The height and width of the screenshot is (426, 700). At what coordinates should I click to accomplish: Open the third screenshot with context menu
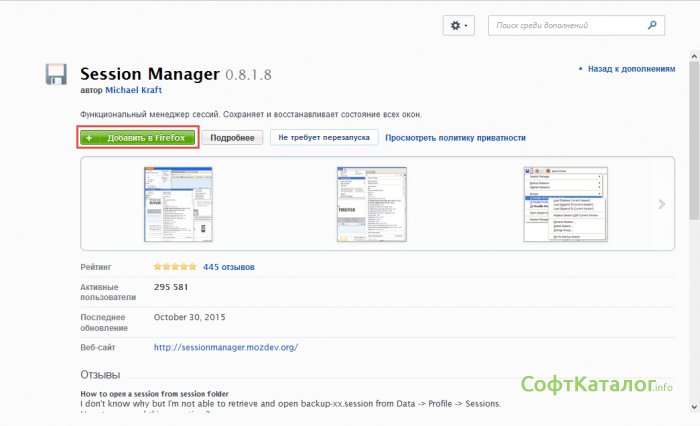click(x=566, y=204)
